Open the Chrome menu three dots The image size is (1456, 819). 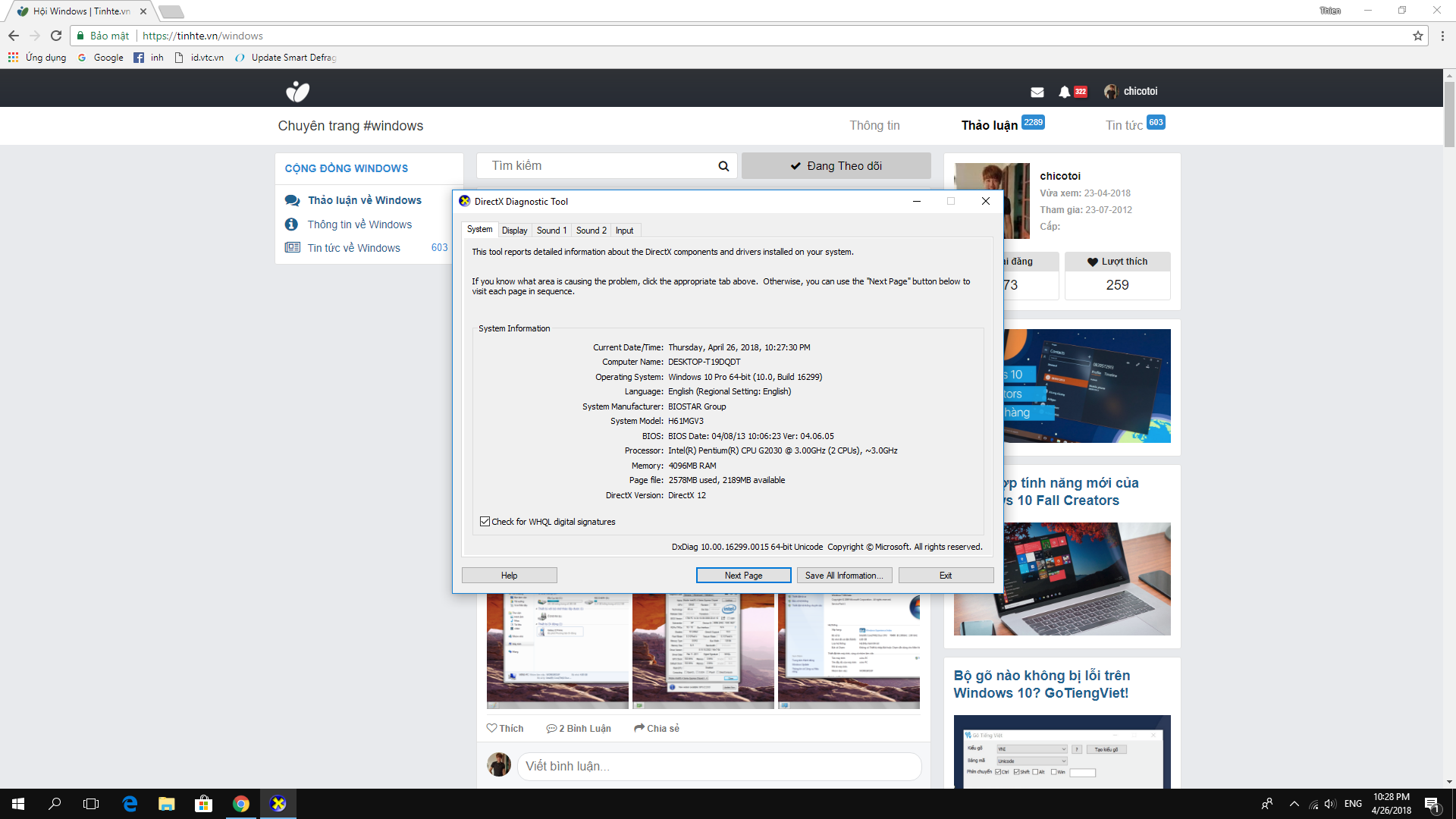click(1442, 36)
